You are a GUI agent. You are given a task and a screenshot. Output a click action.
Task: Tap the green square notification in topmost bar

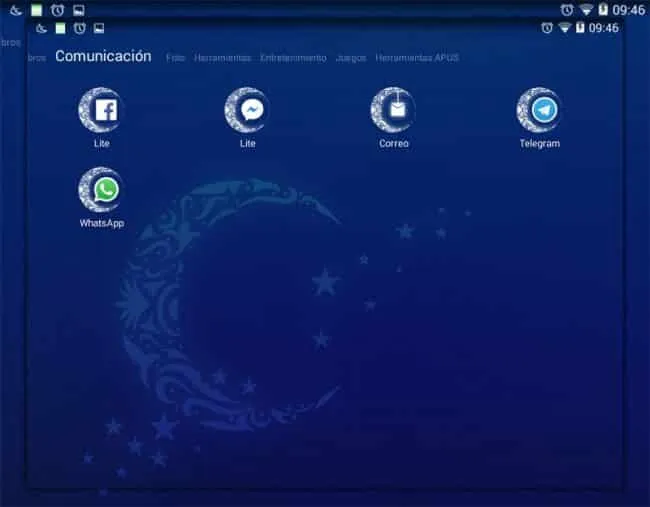point(36,9)
